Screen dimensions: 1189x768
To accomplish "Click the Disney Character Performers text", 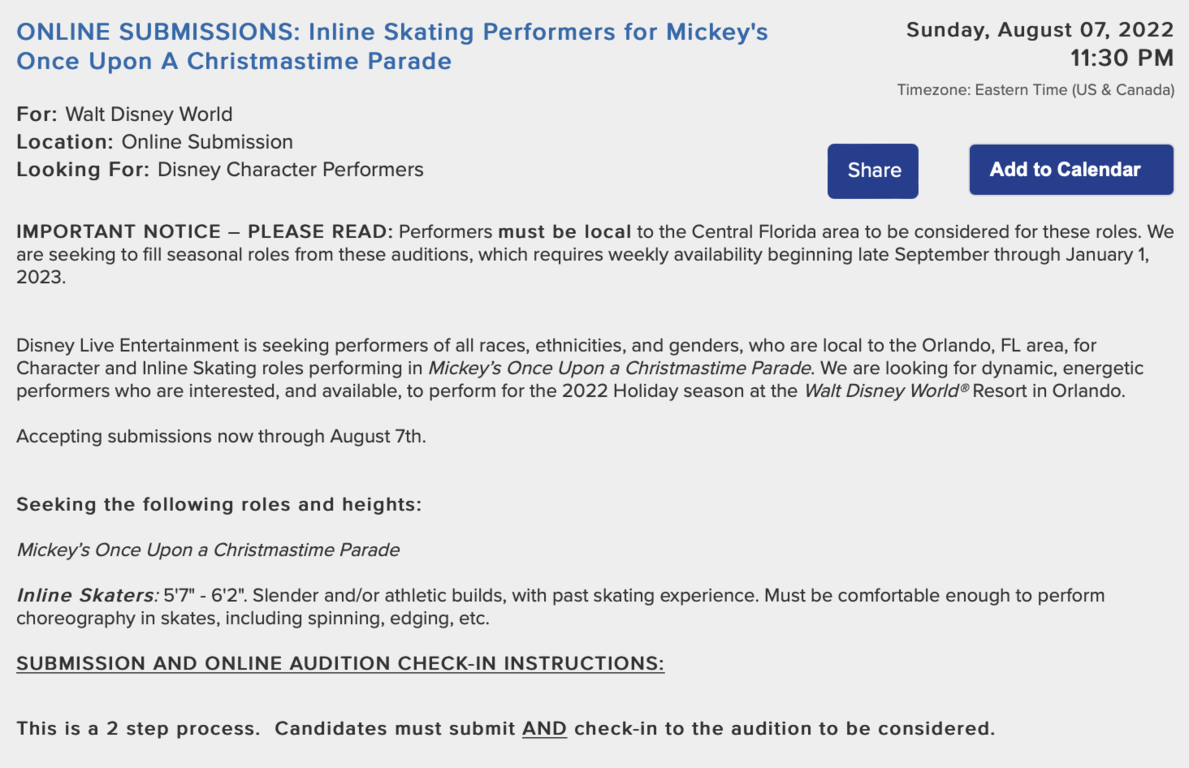I will (x=290, y=169).
